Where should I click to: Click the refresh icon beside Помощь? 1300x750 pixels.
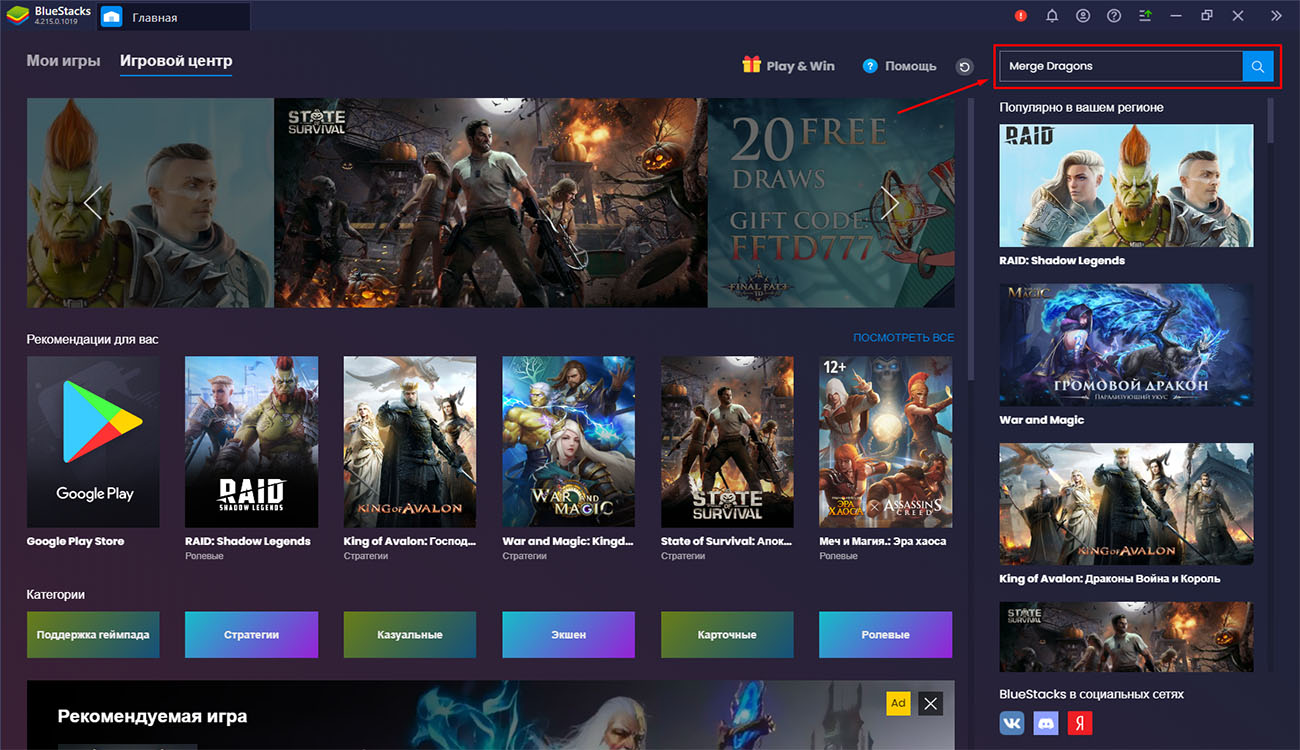click(x=964, y=67)
